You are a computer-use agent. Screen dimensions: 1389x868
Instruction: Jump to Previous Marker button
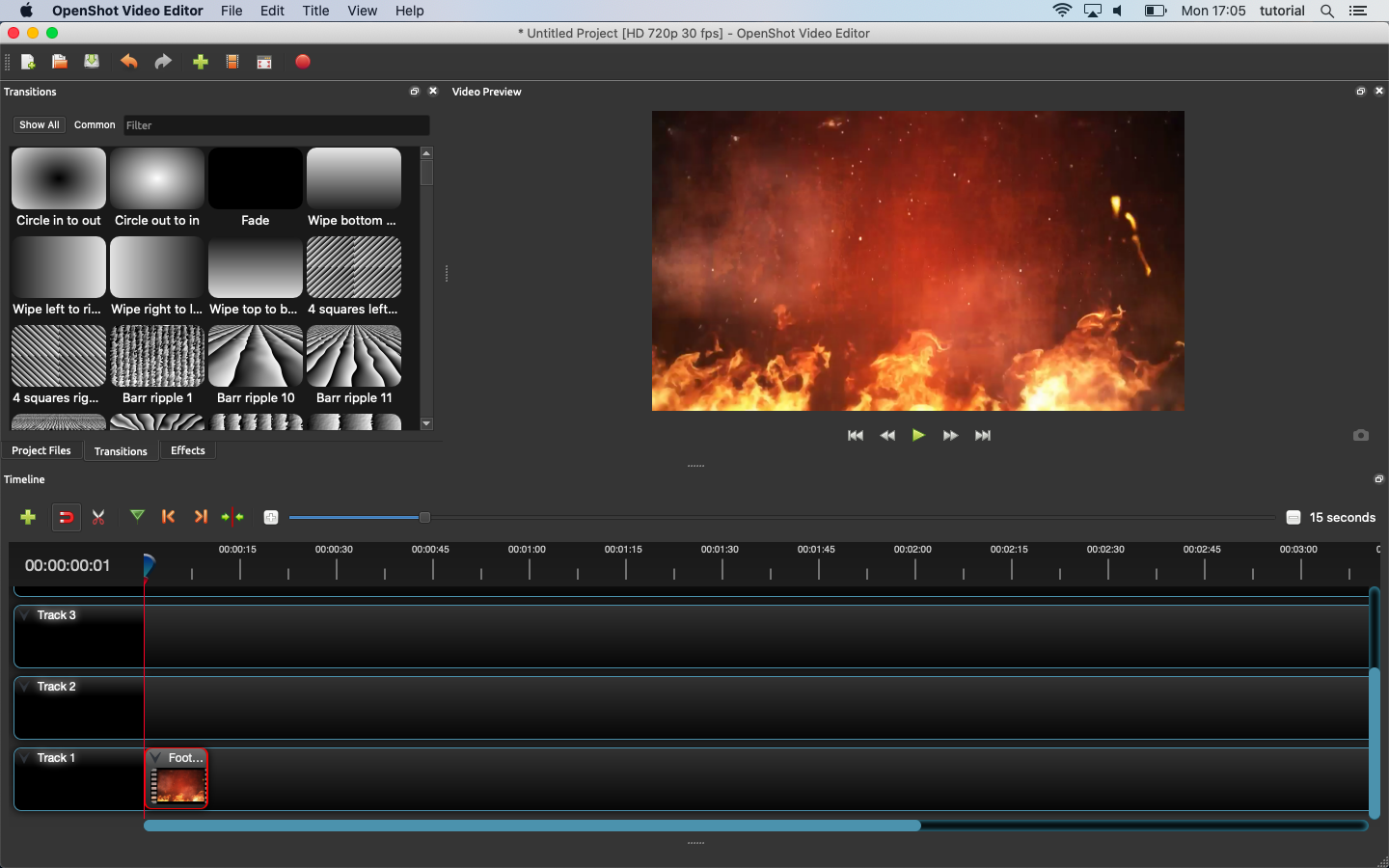pyautogui.click(x=169, y=517)
